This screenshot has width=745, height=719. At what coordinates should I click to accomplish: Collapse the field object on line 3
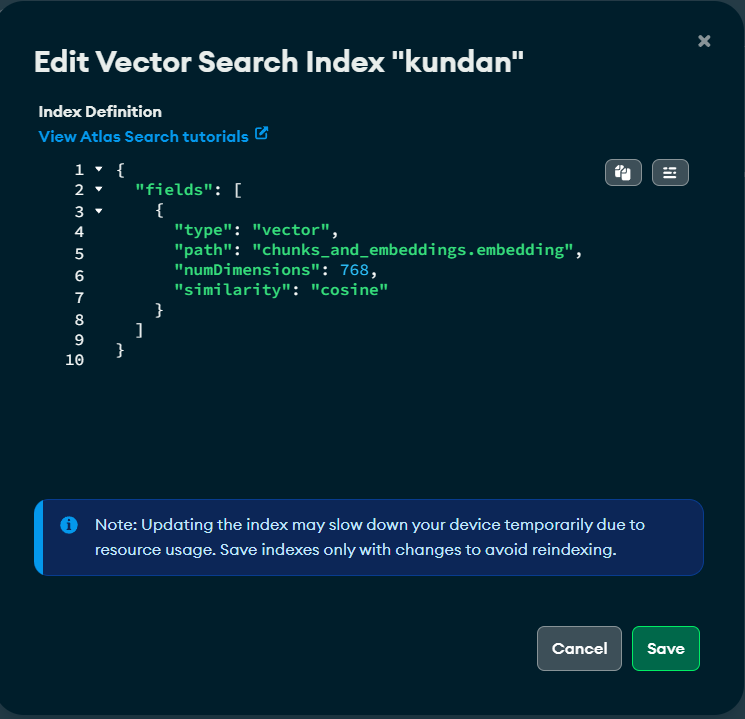[98, 211]
